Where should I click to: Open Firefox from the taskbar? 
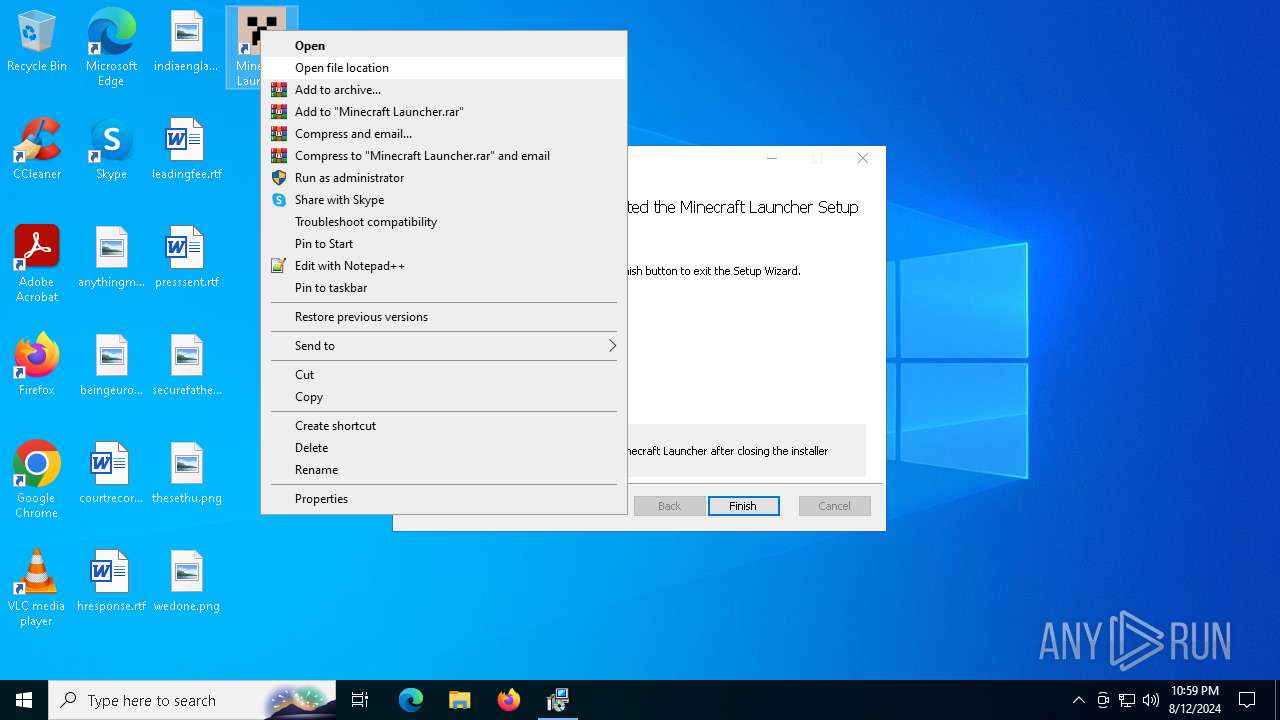pos(508,700)
